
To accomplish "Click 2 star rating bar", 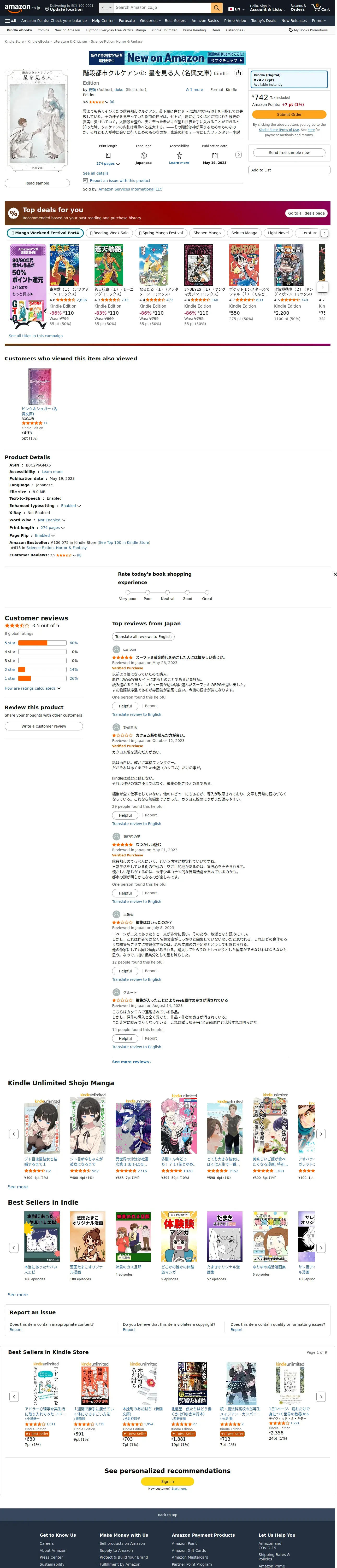I will 42,670.
